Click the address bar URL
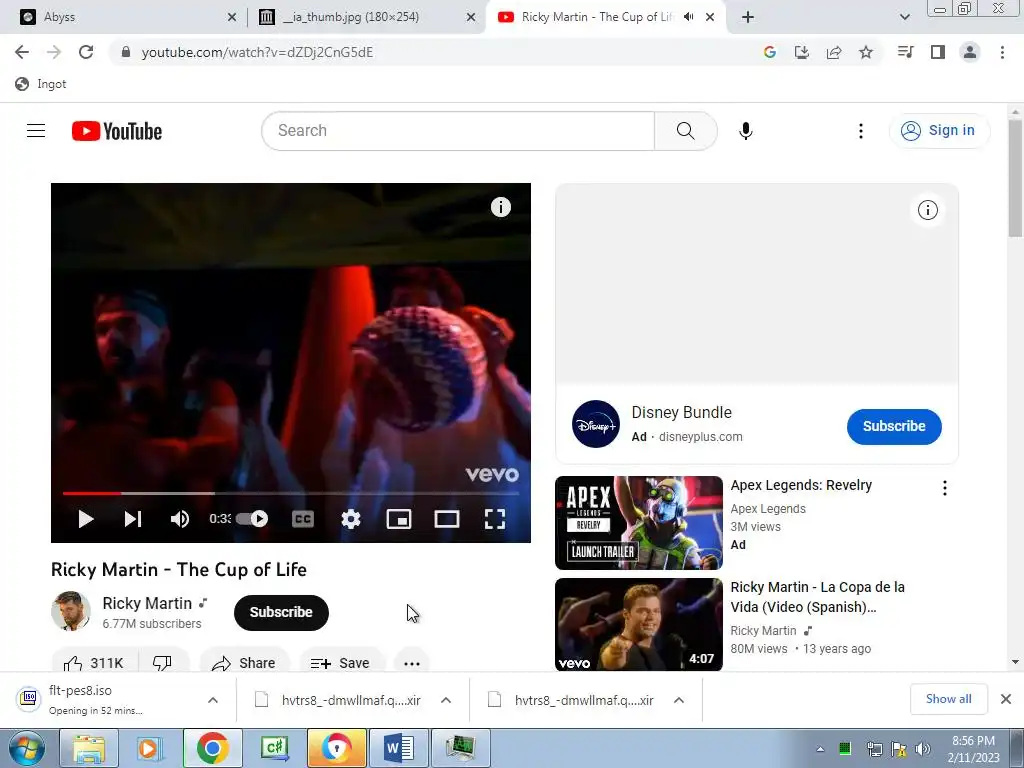This screenshot has width=1024, height=768. (257, 52)
